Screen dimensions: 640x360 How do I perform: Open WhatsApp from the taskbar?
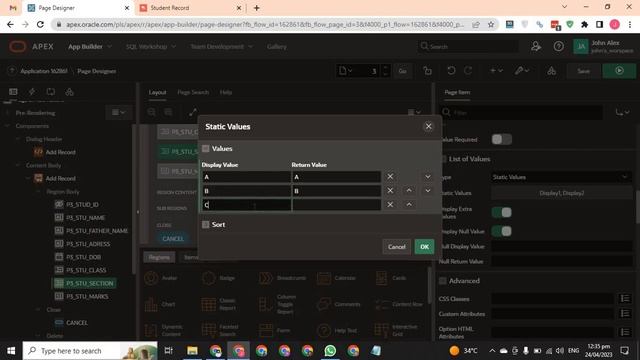click(330, 351)
